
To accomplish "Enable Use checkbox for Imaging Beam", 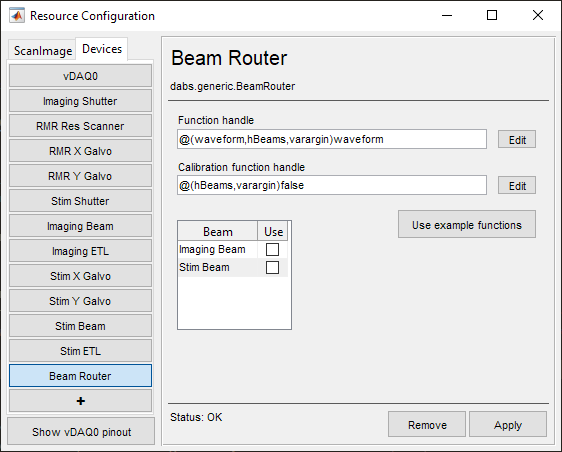I will click(x=272, y=249).
